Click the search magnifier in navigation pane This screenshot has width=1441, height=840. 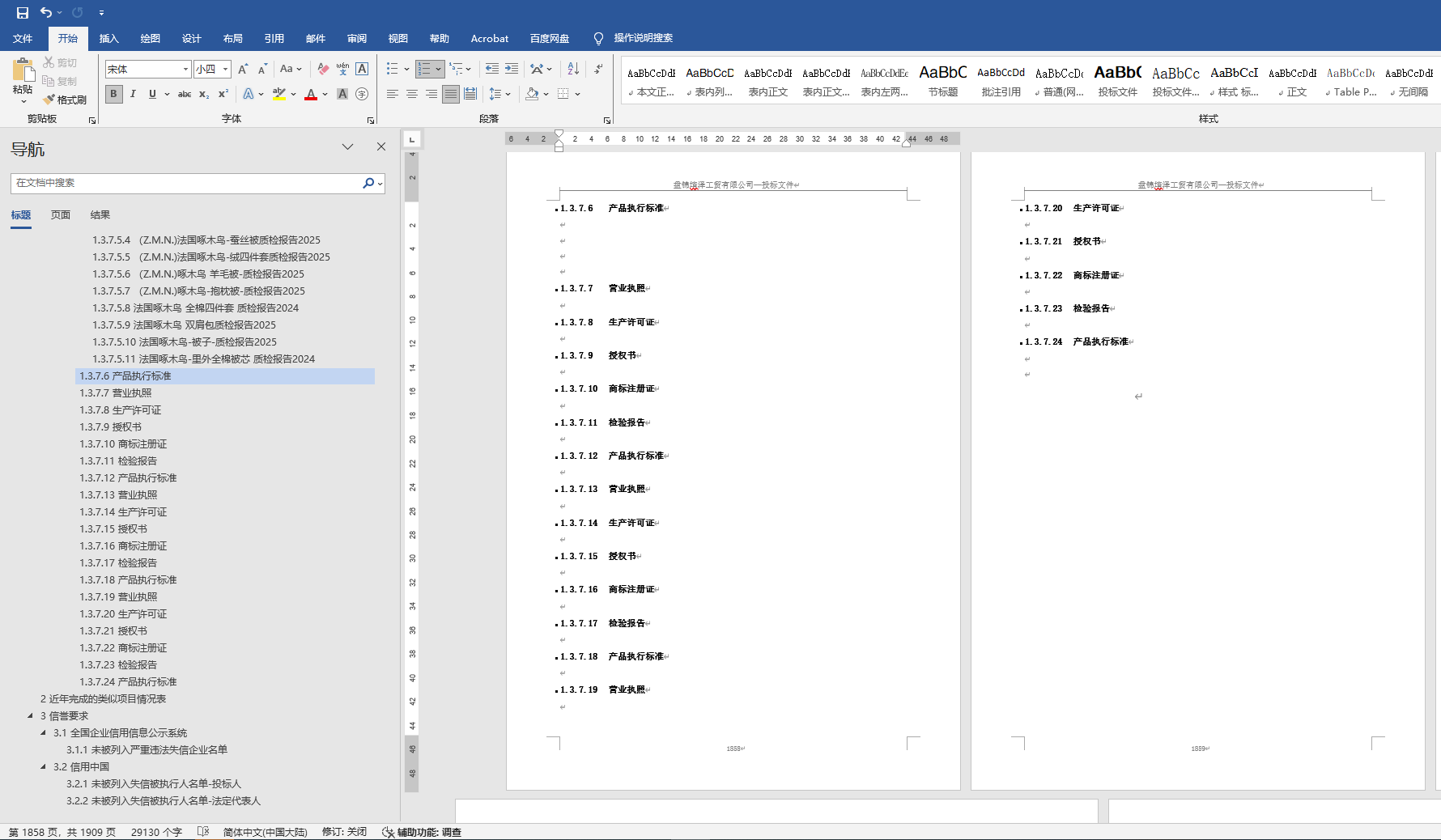point(368,183)
